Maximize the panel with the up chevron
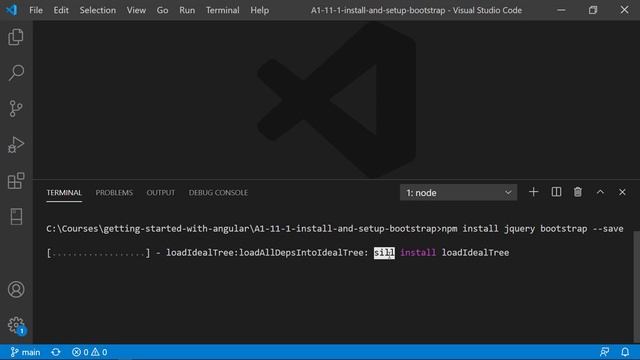The image size is (640, 360). (600, 192)
